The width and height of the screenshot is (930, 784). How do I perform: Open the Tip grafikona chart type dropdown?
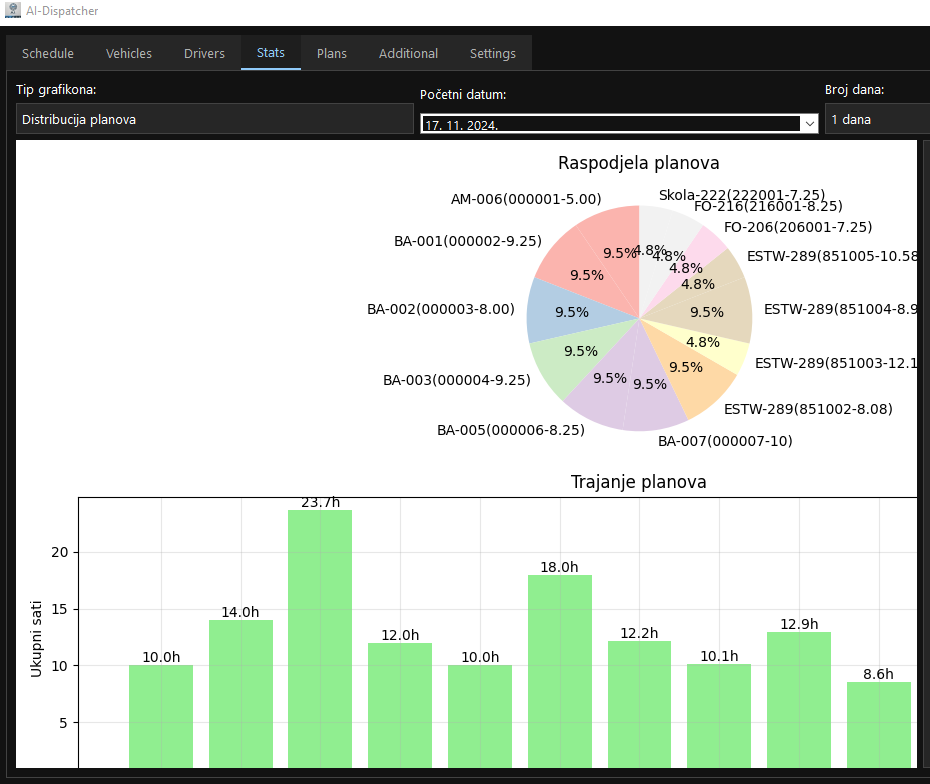[214, 119]
